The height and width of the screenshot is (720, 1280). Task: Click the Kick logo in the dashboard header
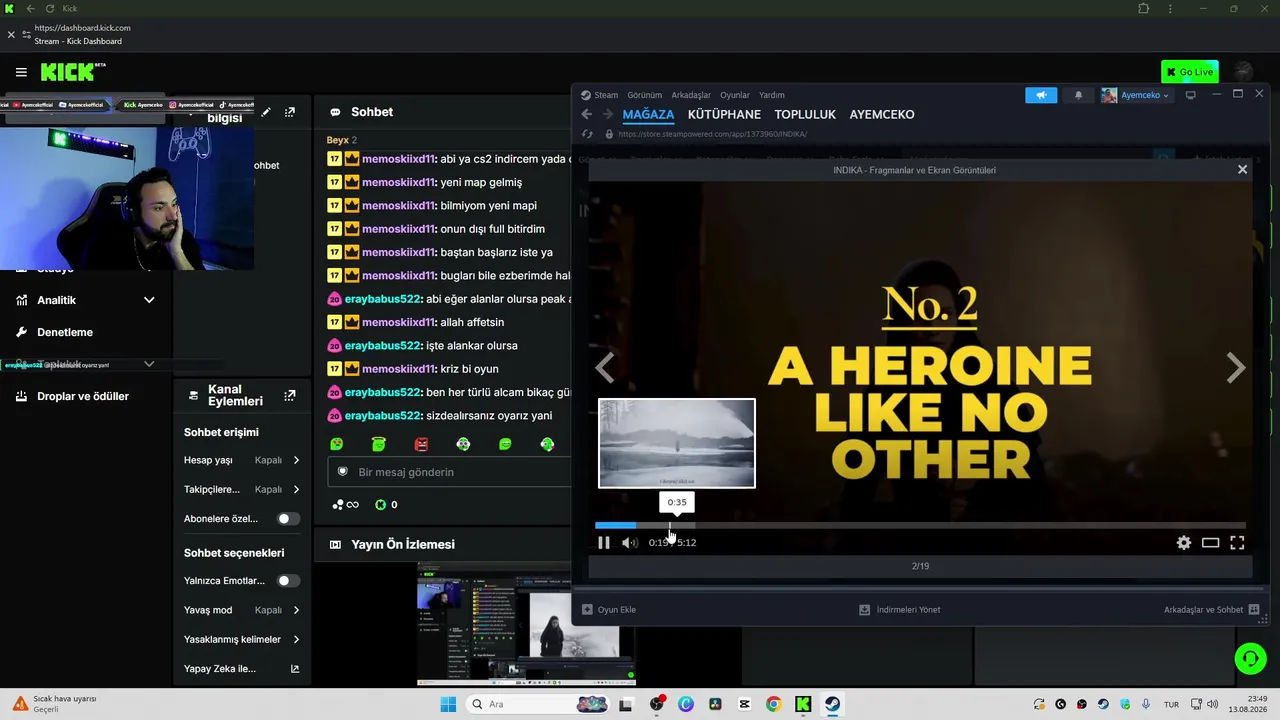[x=73, y=72]
